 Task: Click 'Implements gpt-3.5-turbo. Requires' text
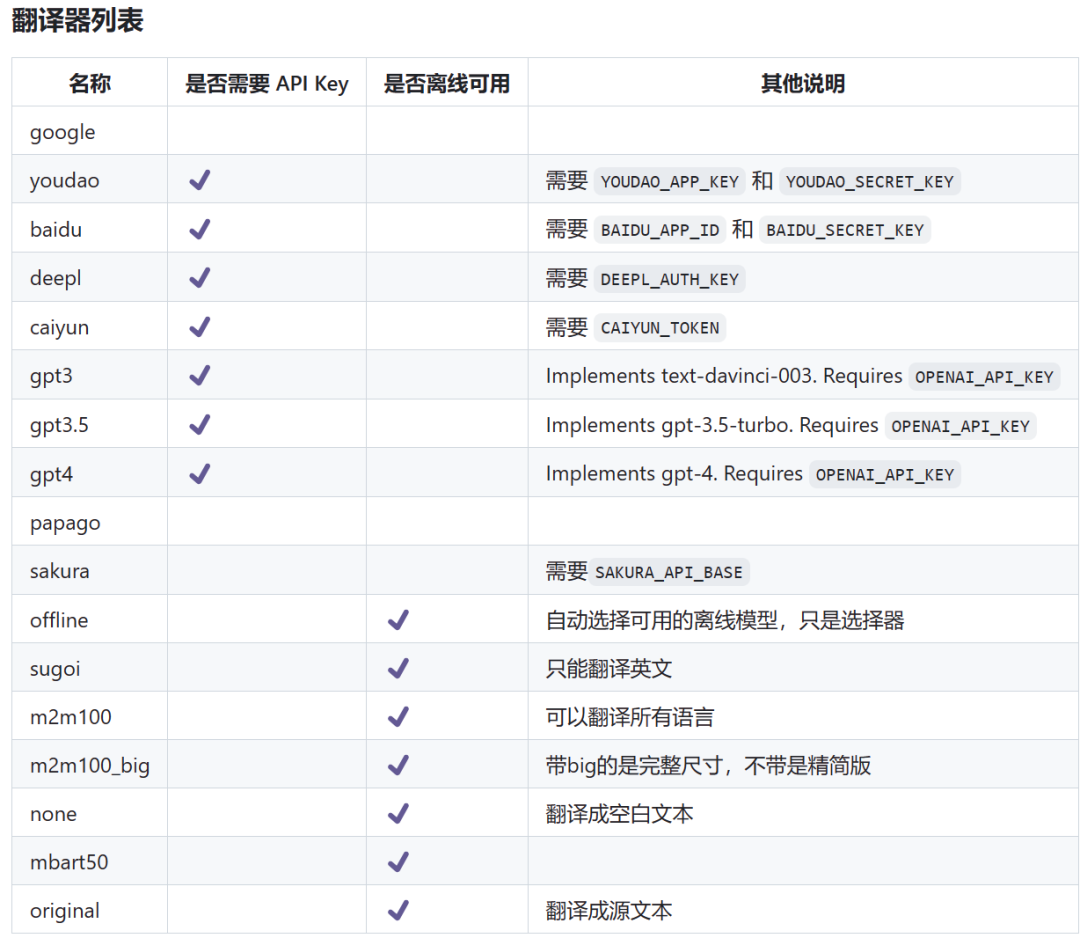(712, 425)
